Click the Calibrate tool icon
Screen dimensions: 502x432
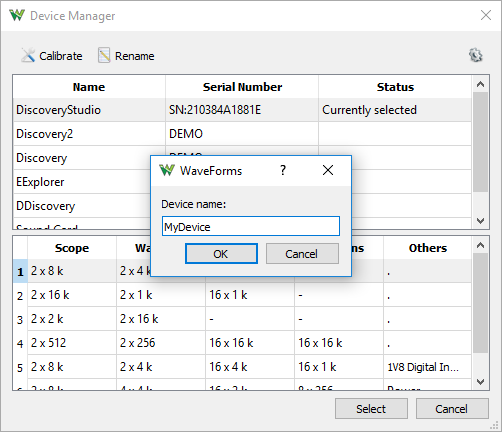point(28,55)
